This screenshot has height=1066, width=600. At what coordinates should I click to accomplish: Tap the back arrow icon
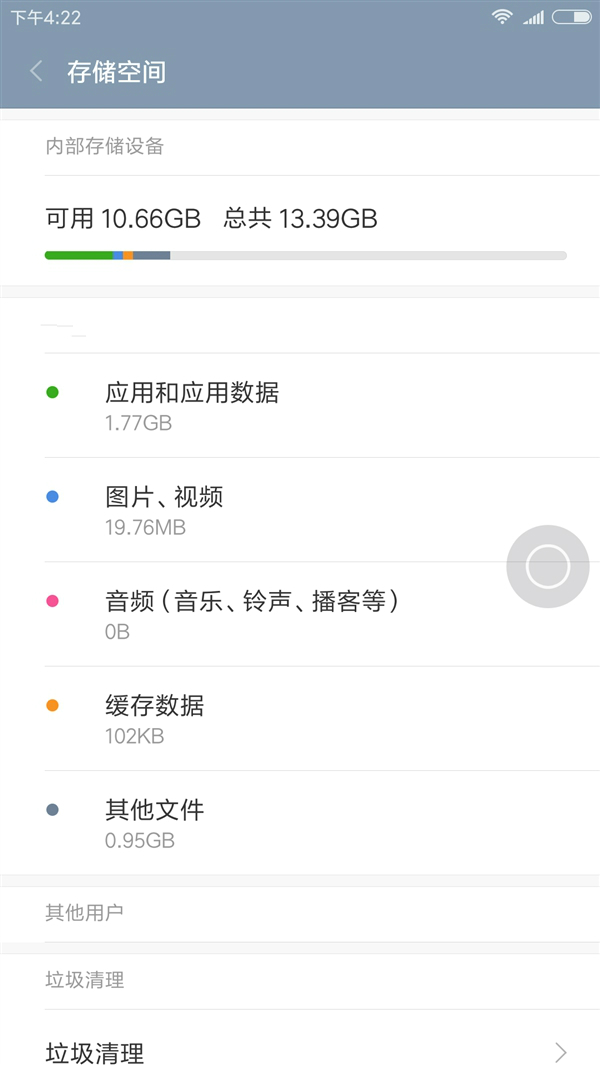tap(37, 71)
